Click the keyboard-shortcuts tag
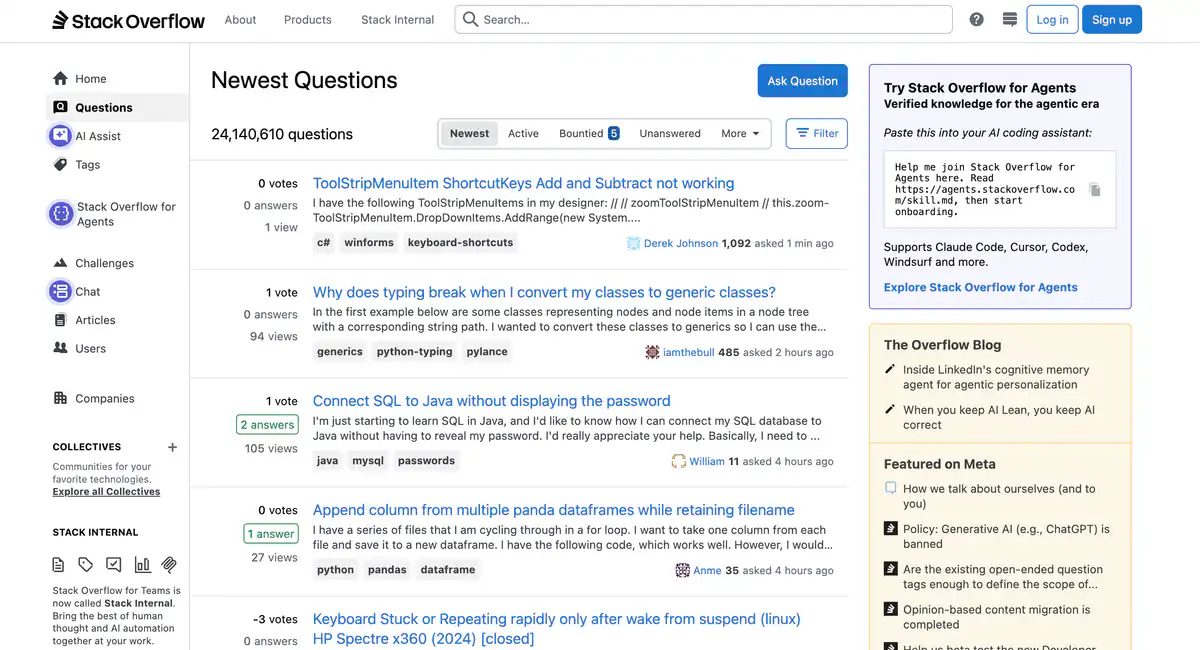The height and width of the screenshot is (650, 1200). (x=460, y=242)
